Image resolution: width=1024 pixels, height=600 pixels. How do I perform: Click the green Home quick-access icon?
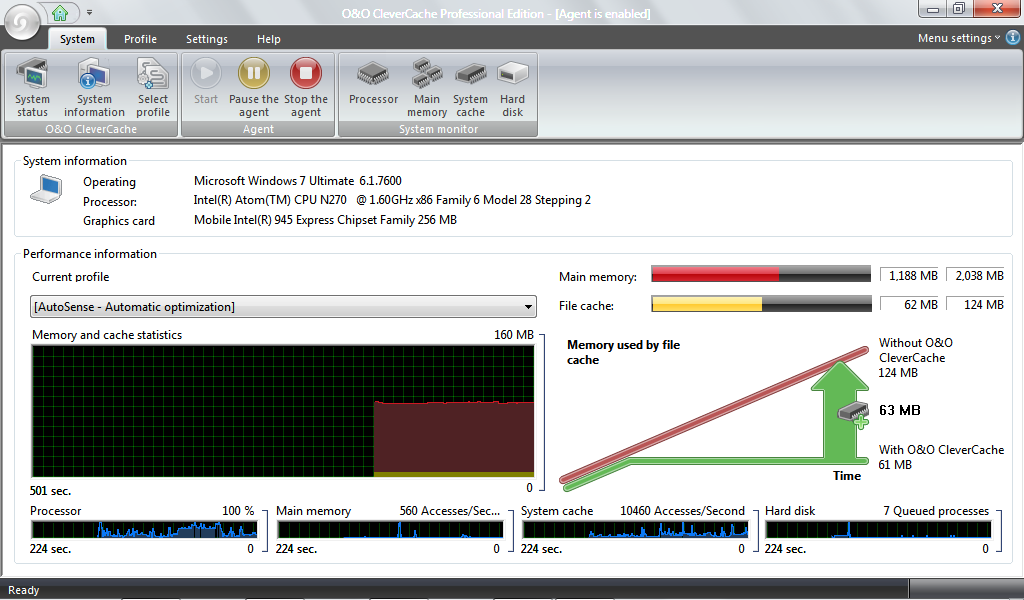point(60,12)
